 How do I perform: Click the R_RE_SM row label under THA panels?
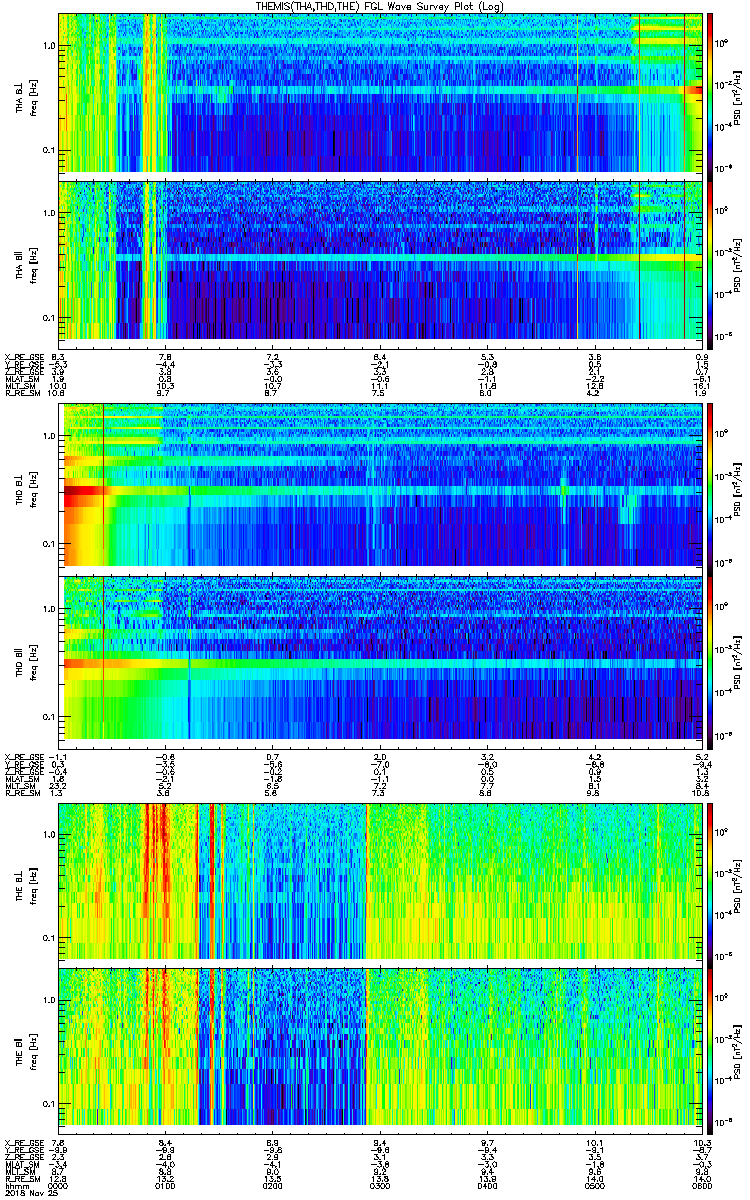(x=21, y=395)
